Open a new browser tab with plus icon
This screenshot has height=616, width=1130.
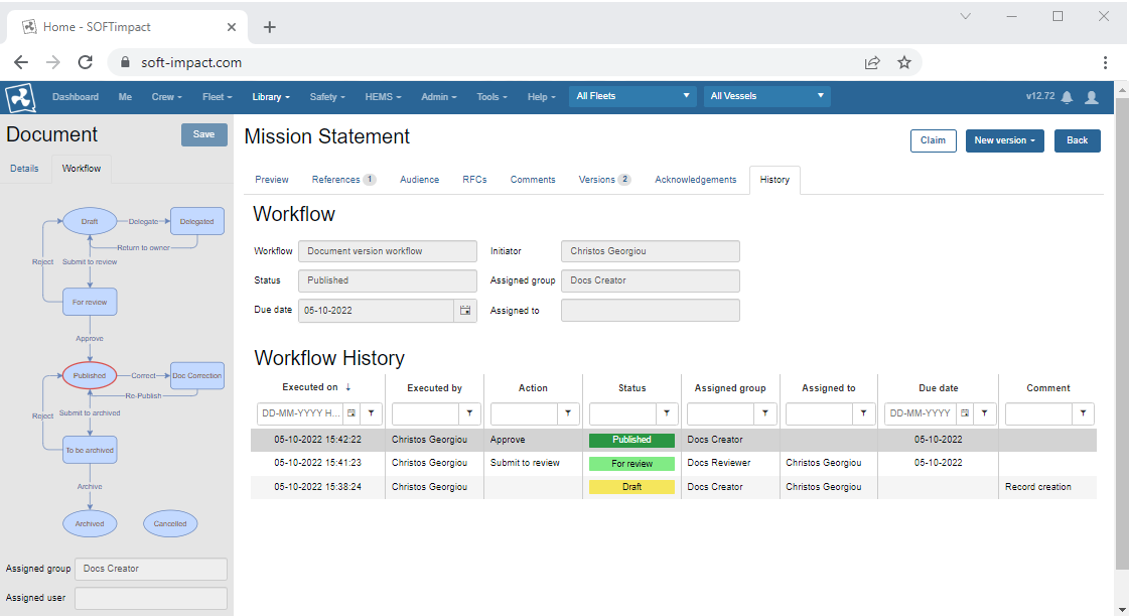[270, 27]
